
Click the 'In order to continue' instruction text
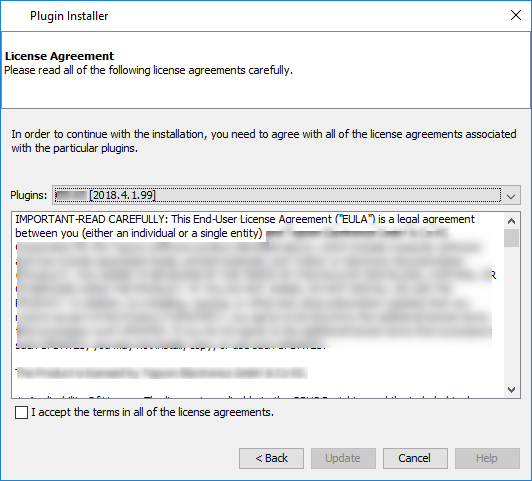pyautogui.click(x=264, y=141)
